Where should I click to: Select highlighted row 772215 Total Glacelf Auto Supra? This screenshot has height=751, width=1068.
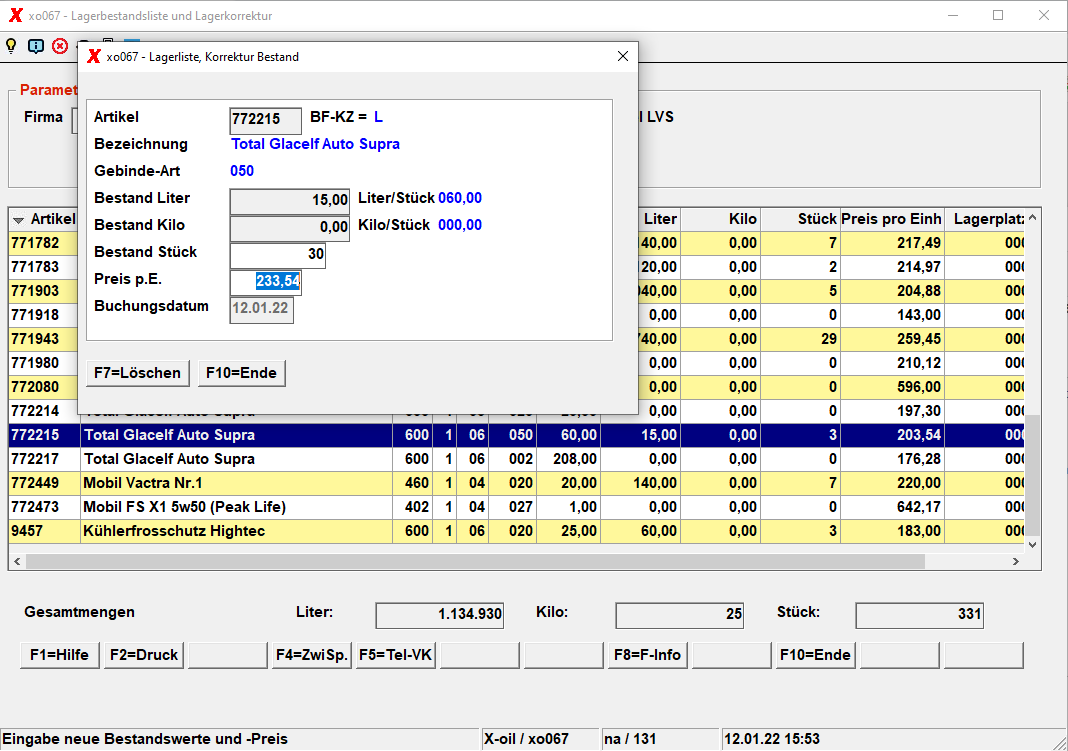(x=516, y=435)
